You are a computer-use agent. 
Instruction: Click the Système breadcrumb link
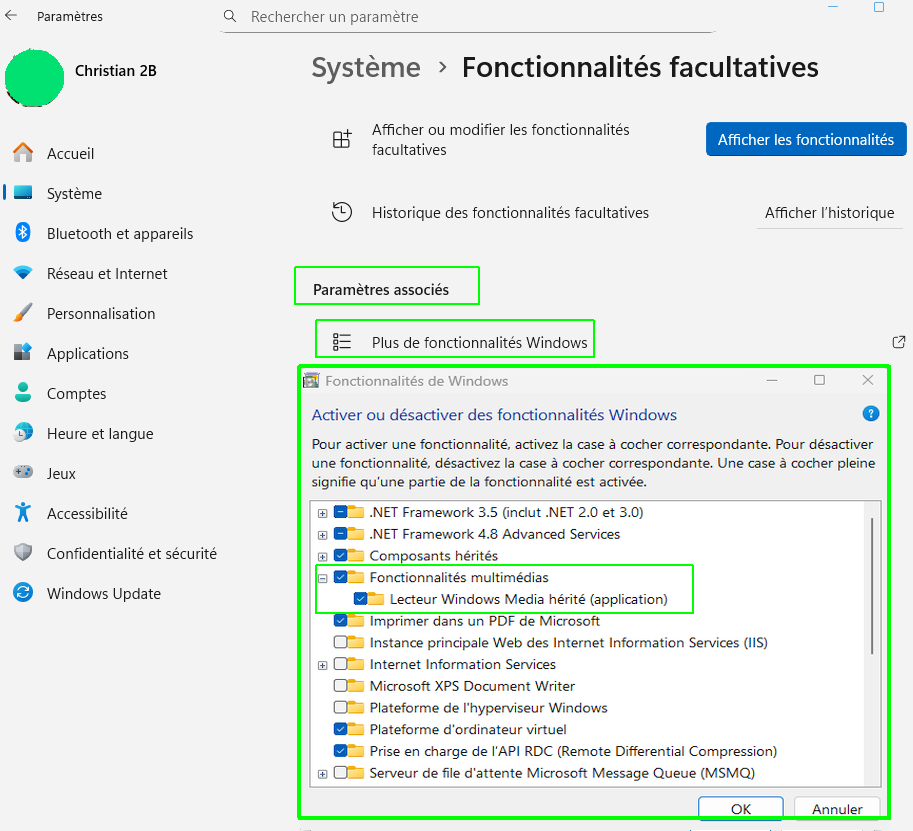point(366,67)
